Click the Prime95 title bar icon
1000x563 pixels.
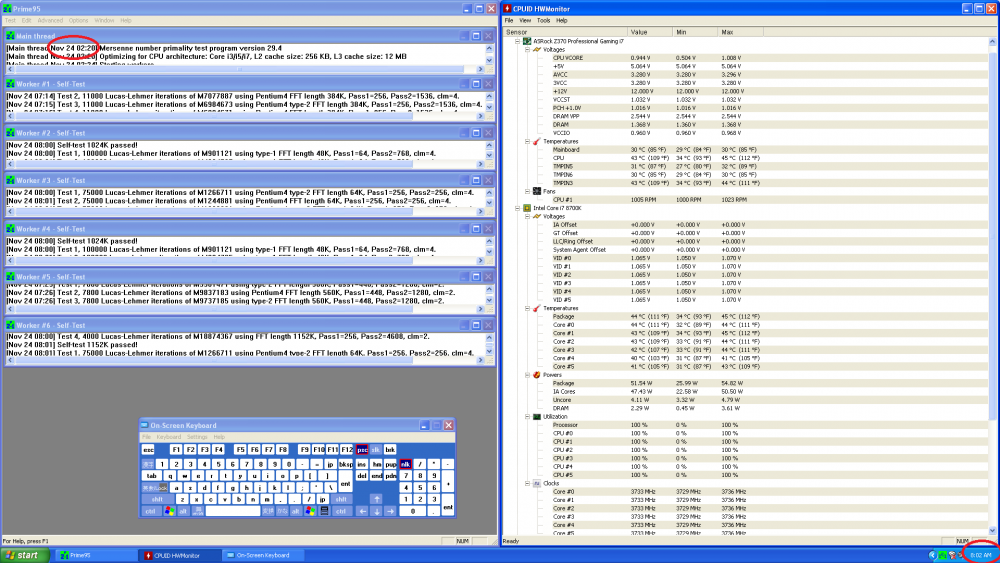[x=7, y=8]
